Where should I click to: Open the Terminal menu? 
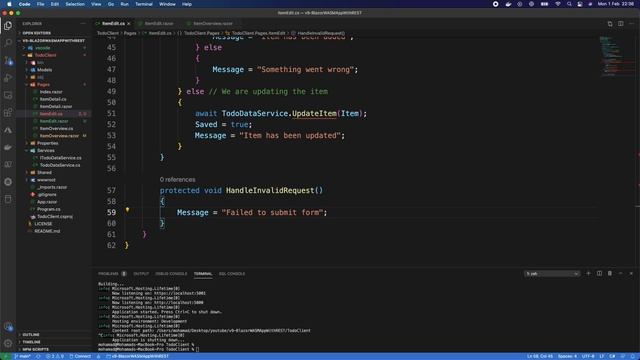(144, 4)
